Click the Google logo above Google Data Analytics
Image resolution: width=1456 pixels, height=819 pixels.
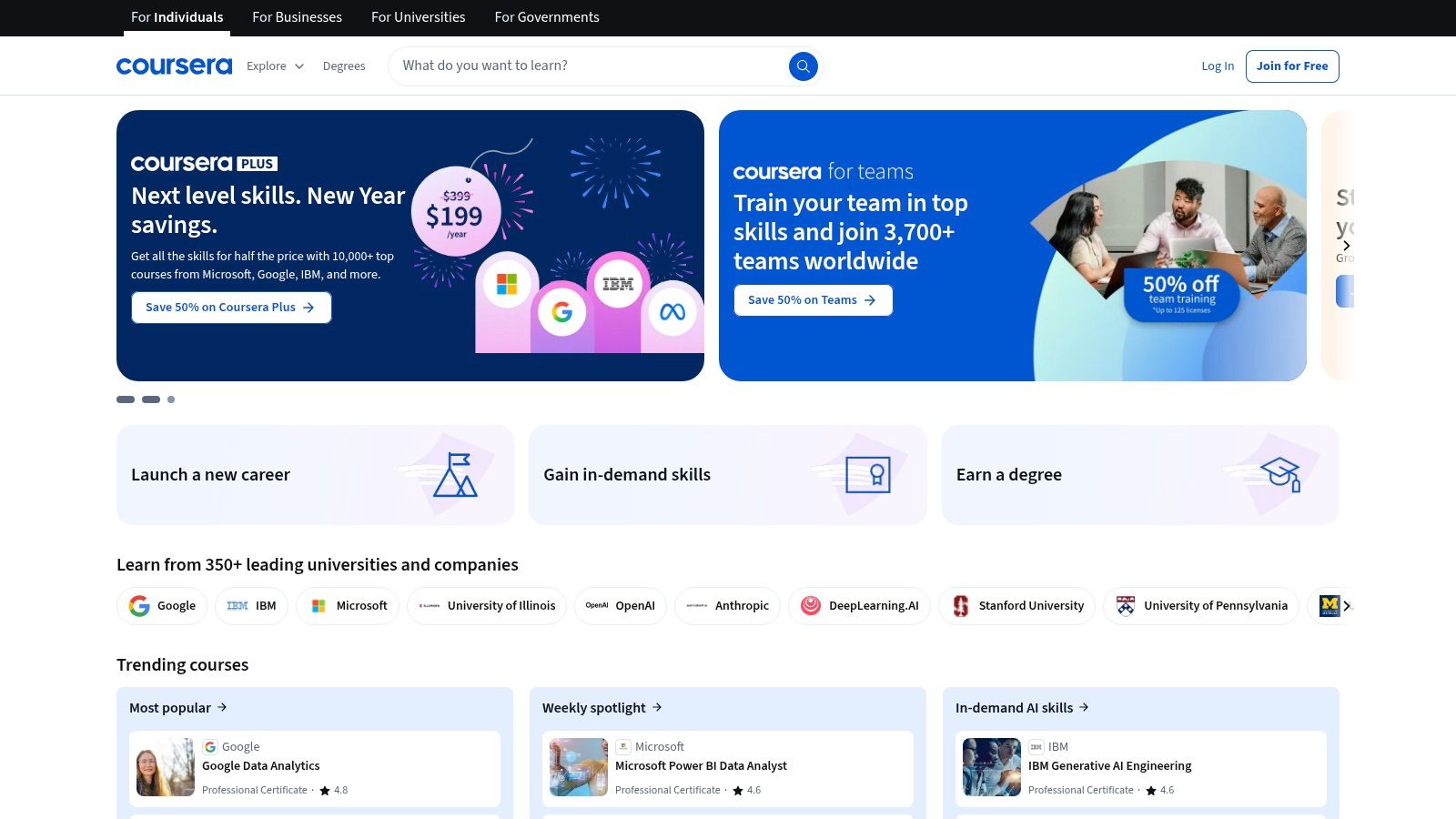(x=210, y=747)
